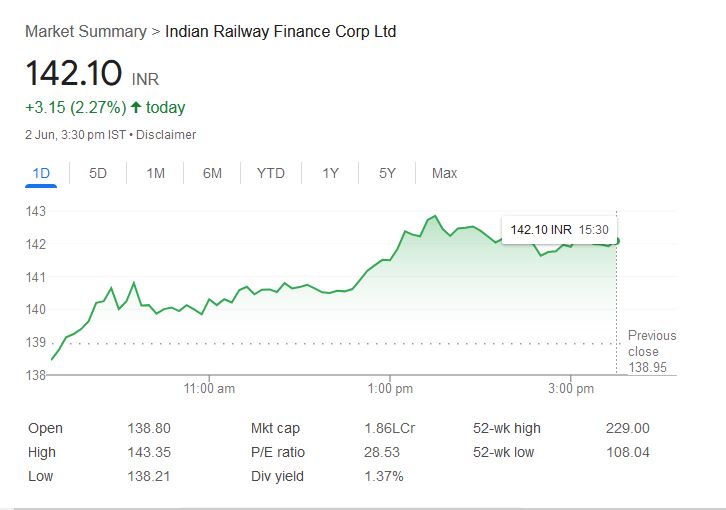Click the Previous close 138.95 label

pyautogui.click(x=651, y=352)
